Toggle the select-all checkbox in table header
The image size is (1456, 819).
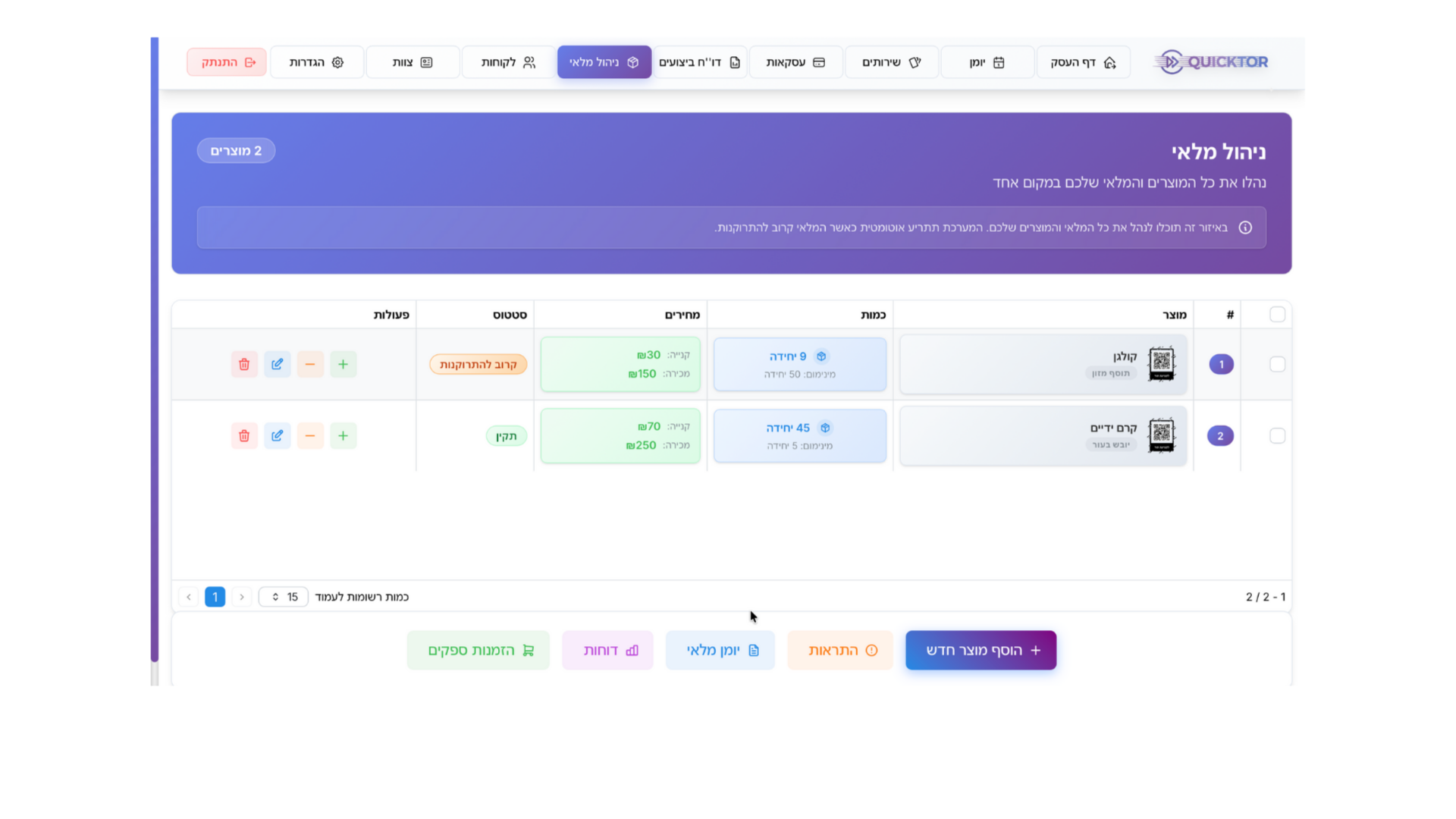coord(1277,314)
